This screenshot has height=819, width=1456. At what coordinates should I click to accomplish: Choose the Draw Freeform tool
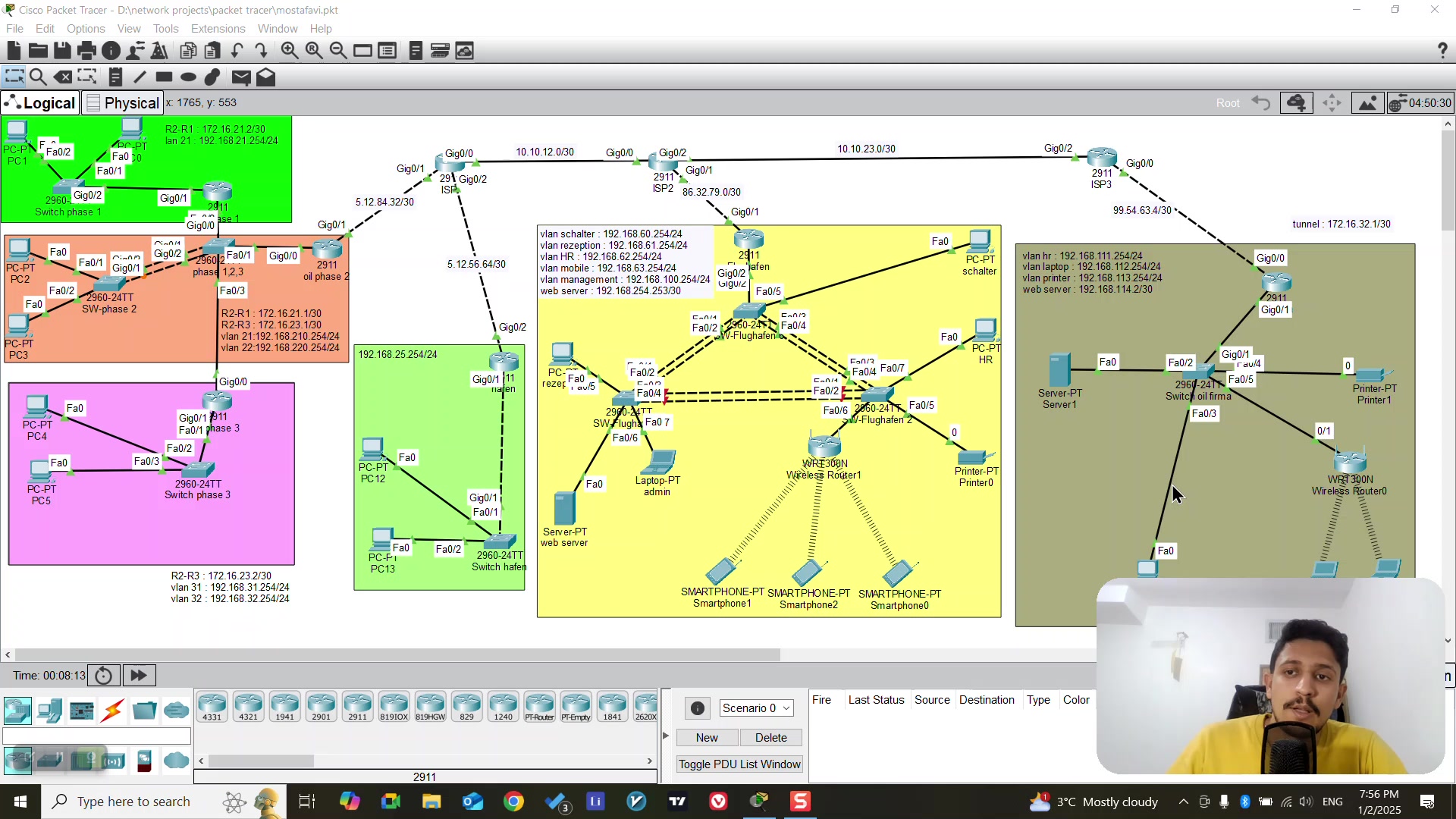point(212,77)
